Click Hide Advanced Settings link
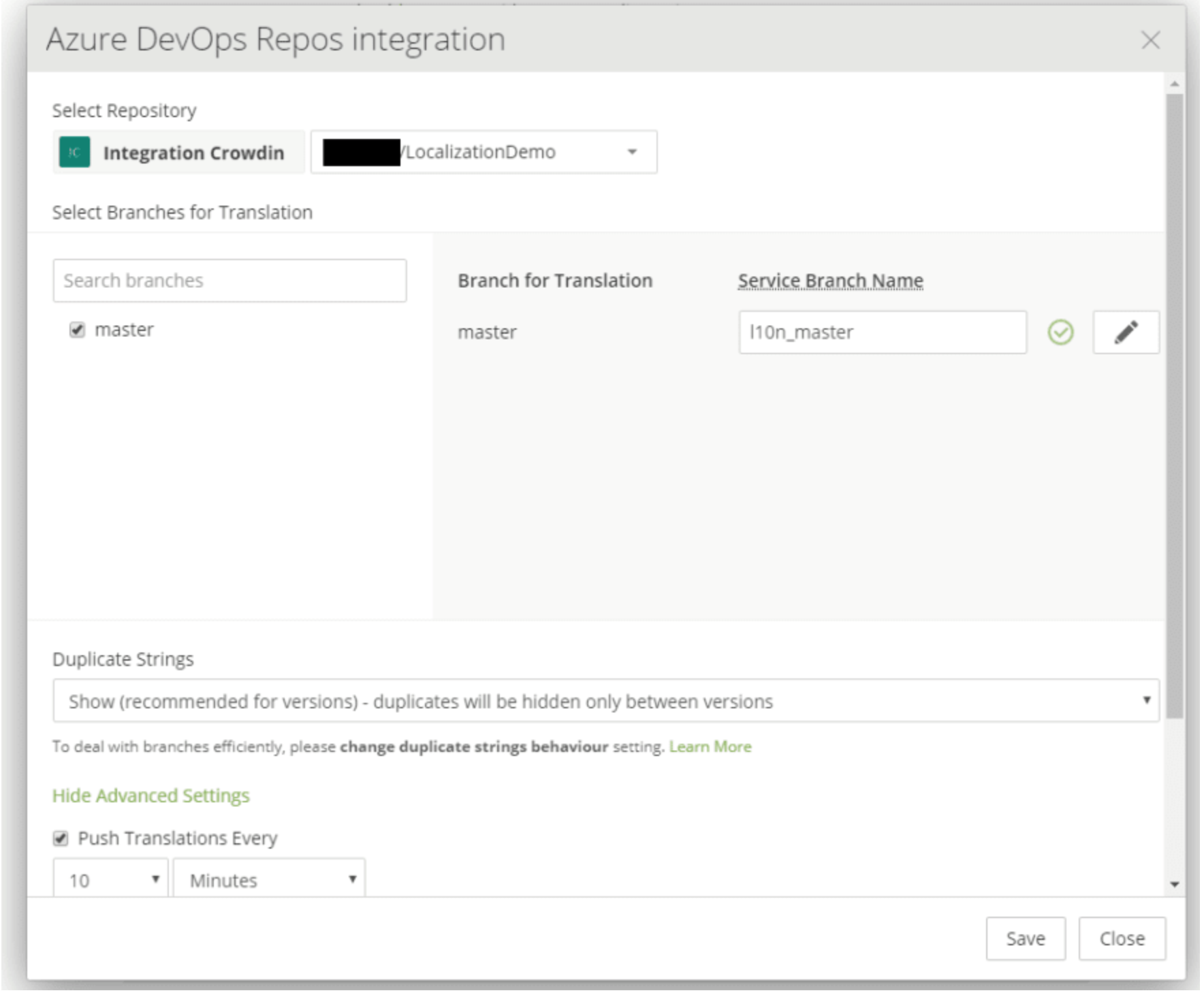Screen dimensions: 1204x993 [x=151, y=795]
